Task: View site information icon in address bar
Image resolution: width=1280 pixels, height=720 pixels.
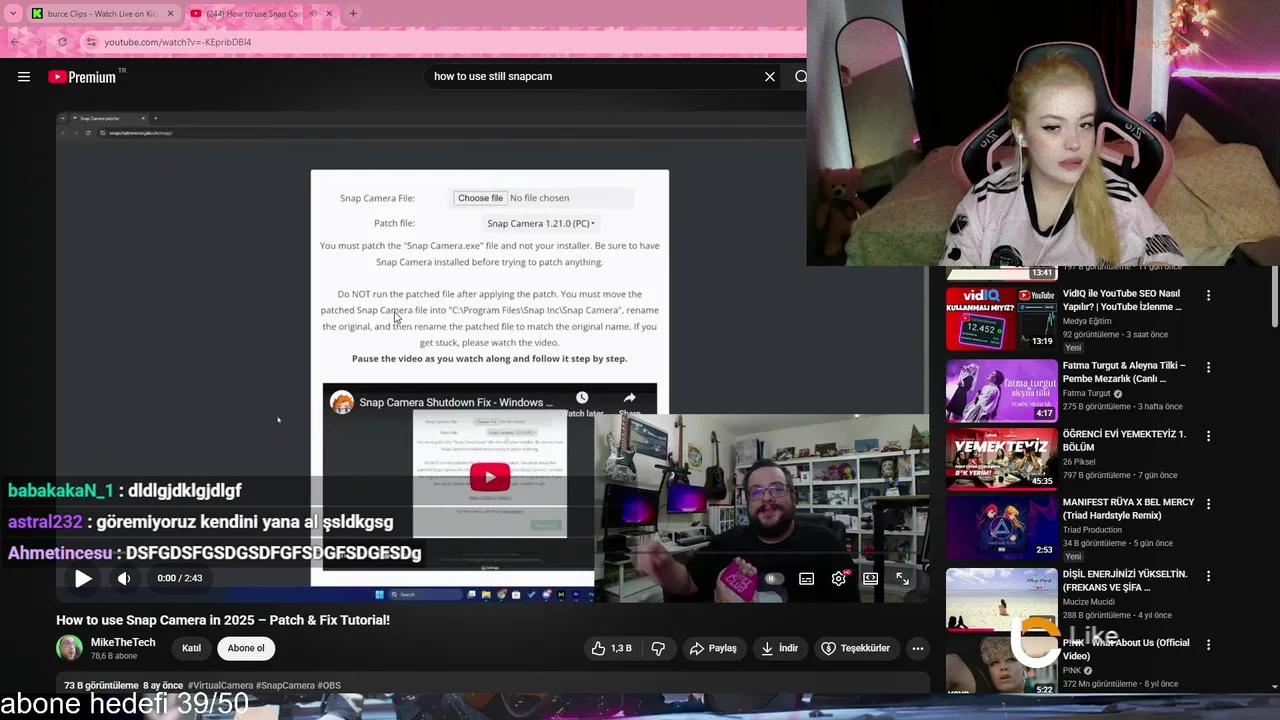Action: tap(91, 42)
